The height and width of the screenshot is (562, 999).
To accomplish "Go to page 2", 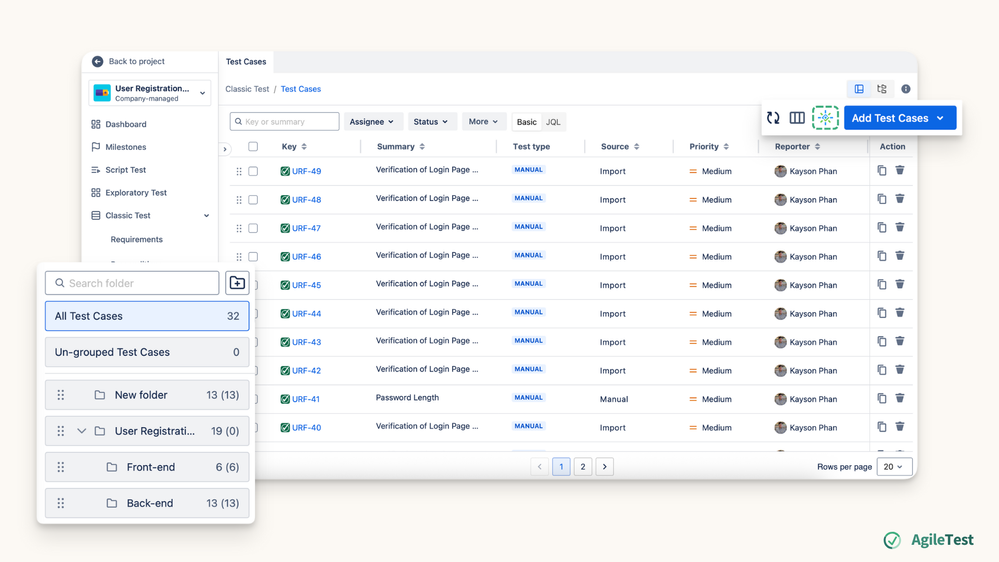I will click(583, 467).
